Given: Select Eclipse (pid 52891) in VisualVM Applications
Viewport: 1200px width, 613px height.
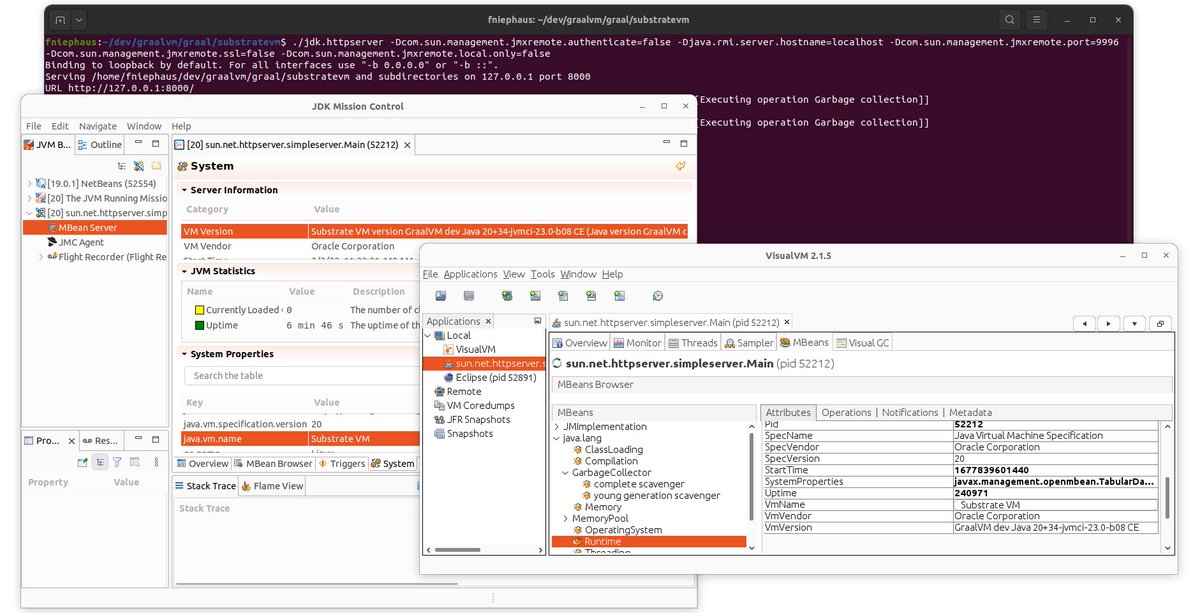Looking at the screenshot, I should tap(489, 378).
